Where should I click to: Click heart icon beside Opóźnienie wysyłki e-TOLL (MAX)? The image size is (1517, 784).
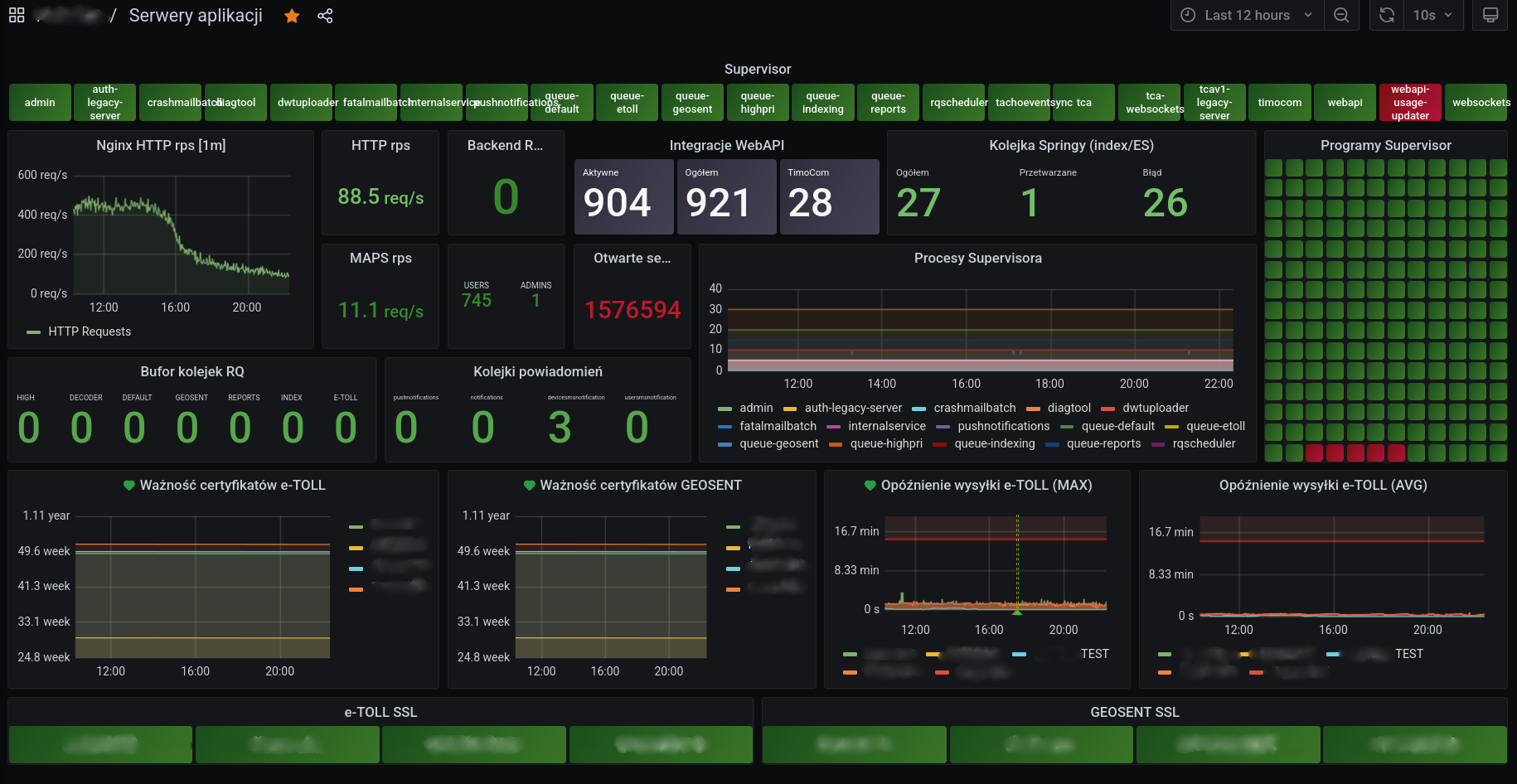tap(870, 486)
